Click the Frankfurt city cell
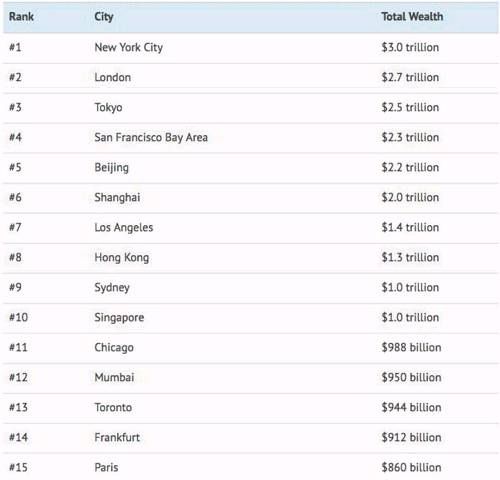The height and width of the screenshot is (480, 500). click(117, 437)
